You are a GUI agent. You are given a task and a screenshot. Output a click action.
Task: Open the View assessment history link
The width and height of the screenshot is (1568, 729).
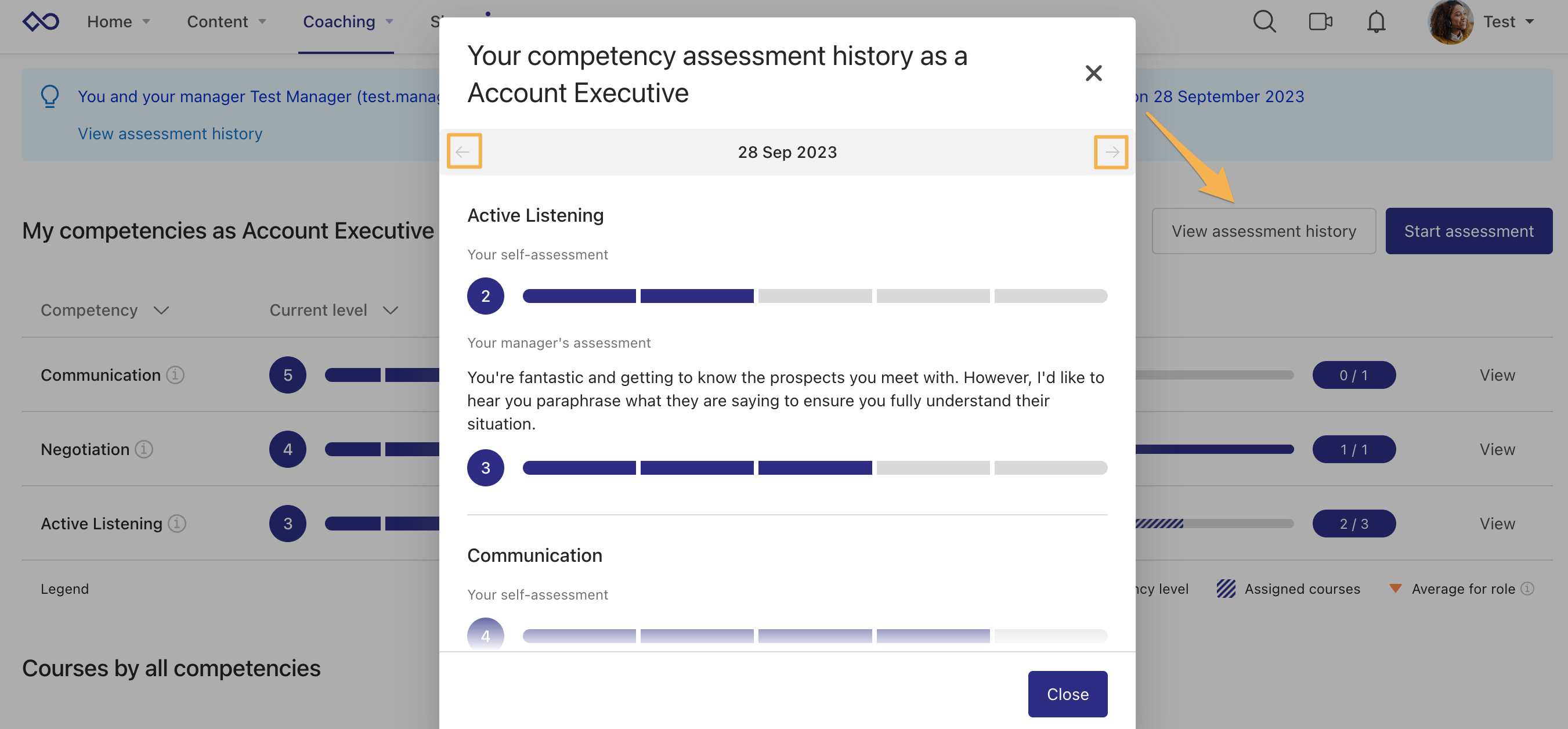[x=170, y=133]
